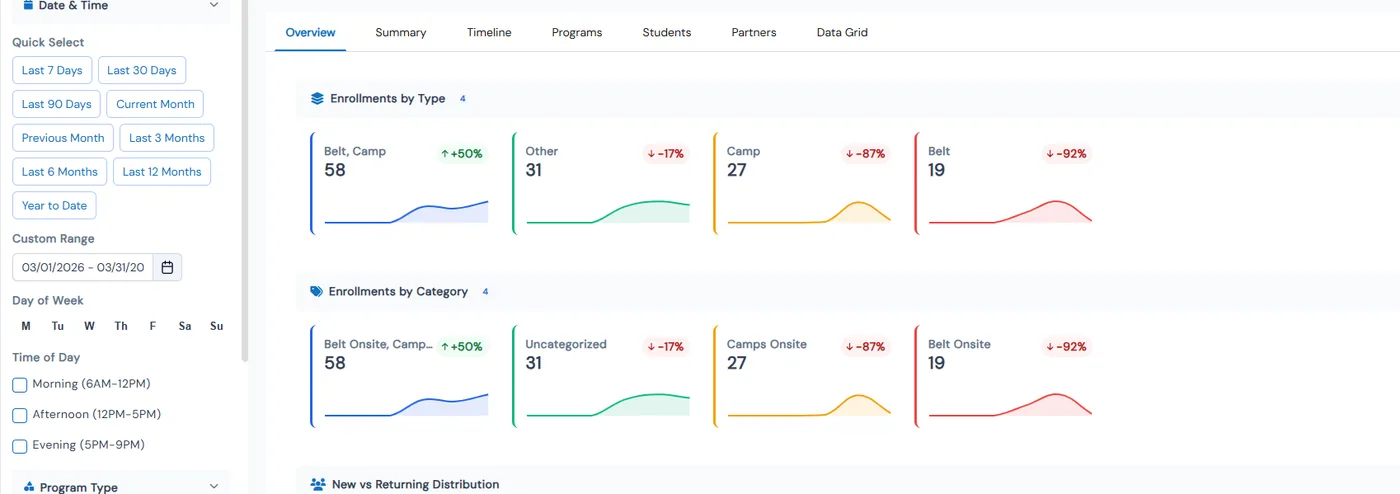Toggle the Monday (M) day filter
The image size is (1400, 494).
click(x=26, y=326)
